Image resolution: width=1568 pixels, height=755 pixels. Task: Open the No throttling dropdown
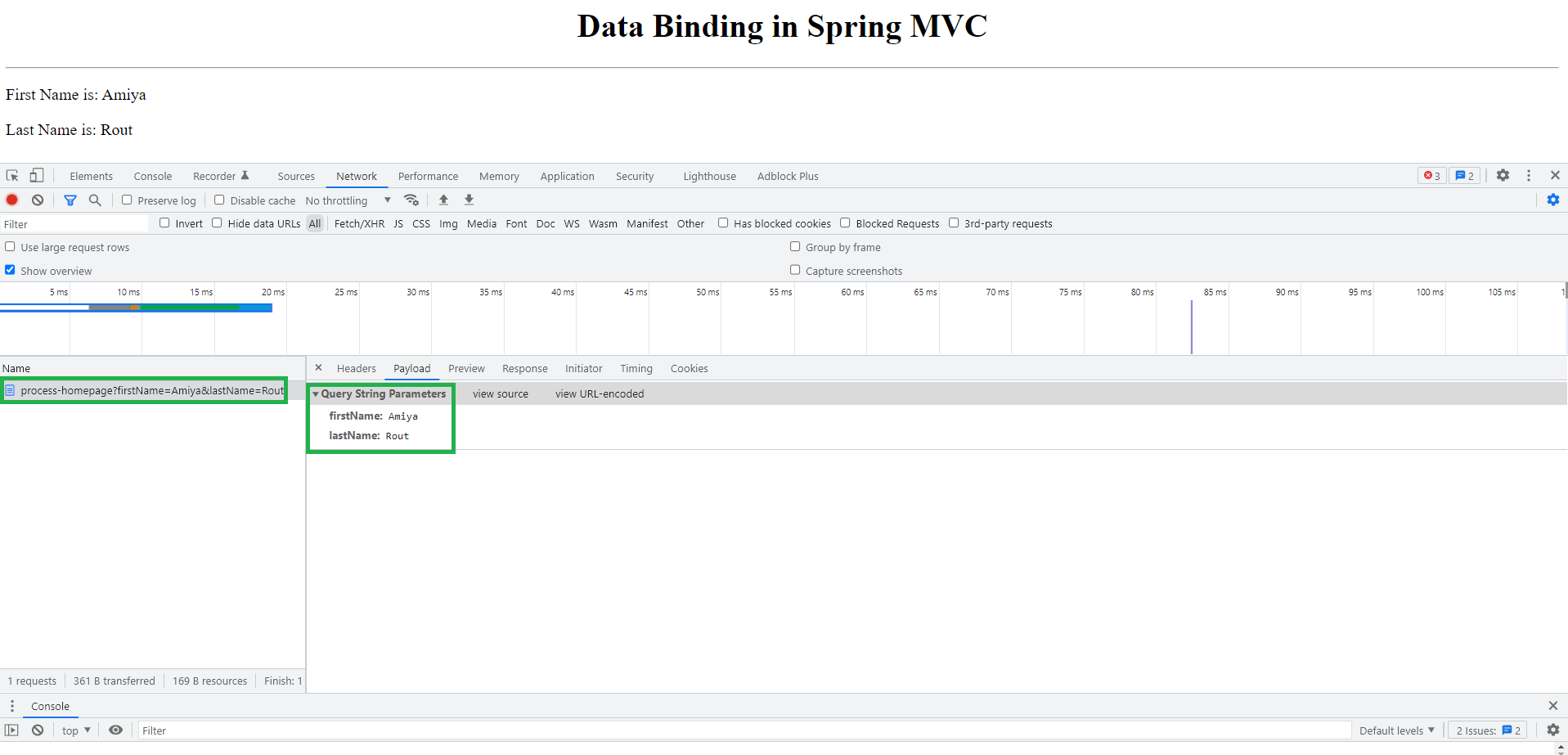coord(348,200)
